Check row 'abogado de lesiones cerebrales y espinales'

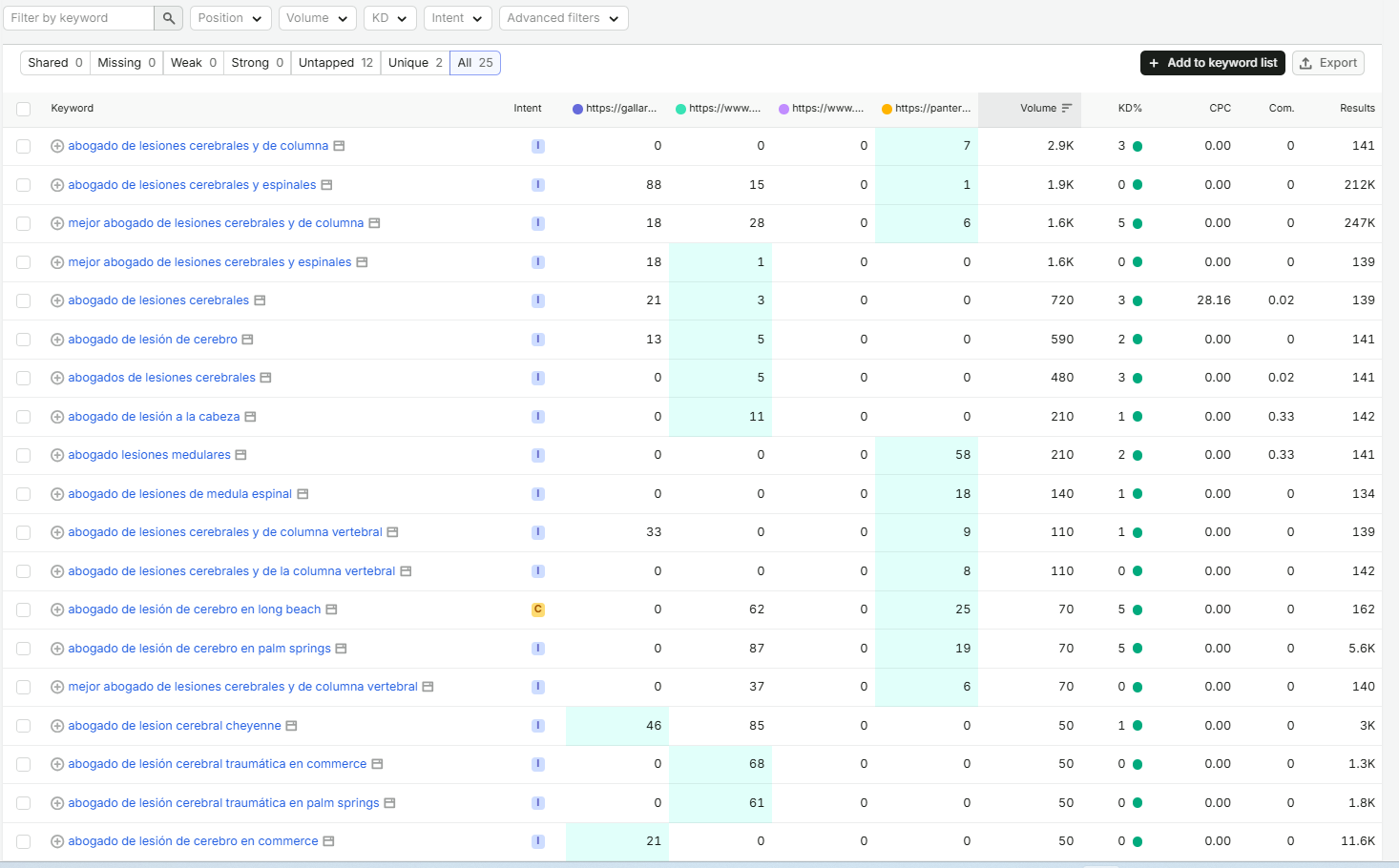(24, 185)
